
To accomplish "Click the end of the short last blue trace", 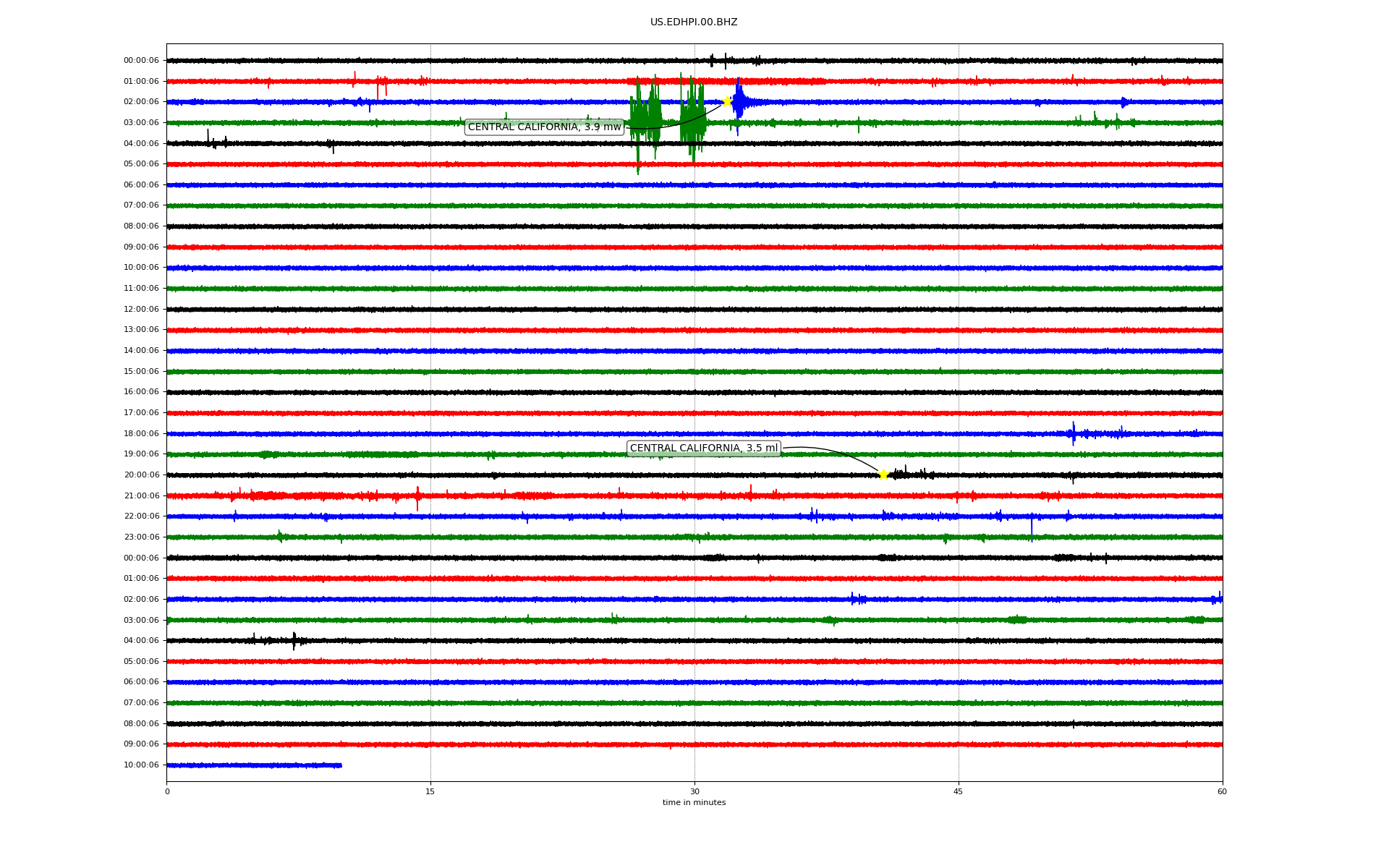I will pyautogui.click(x=341, y=765).
